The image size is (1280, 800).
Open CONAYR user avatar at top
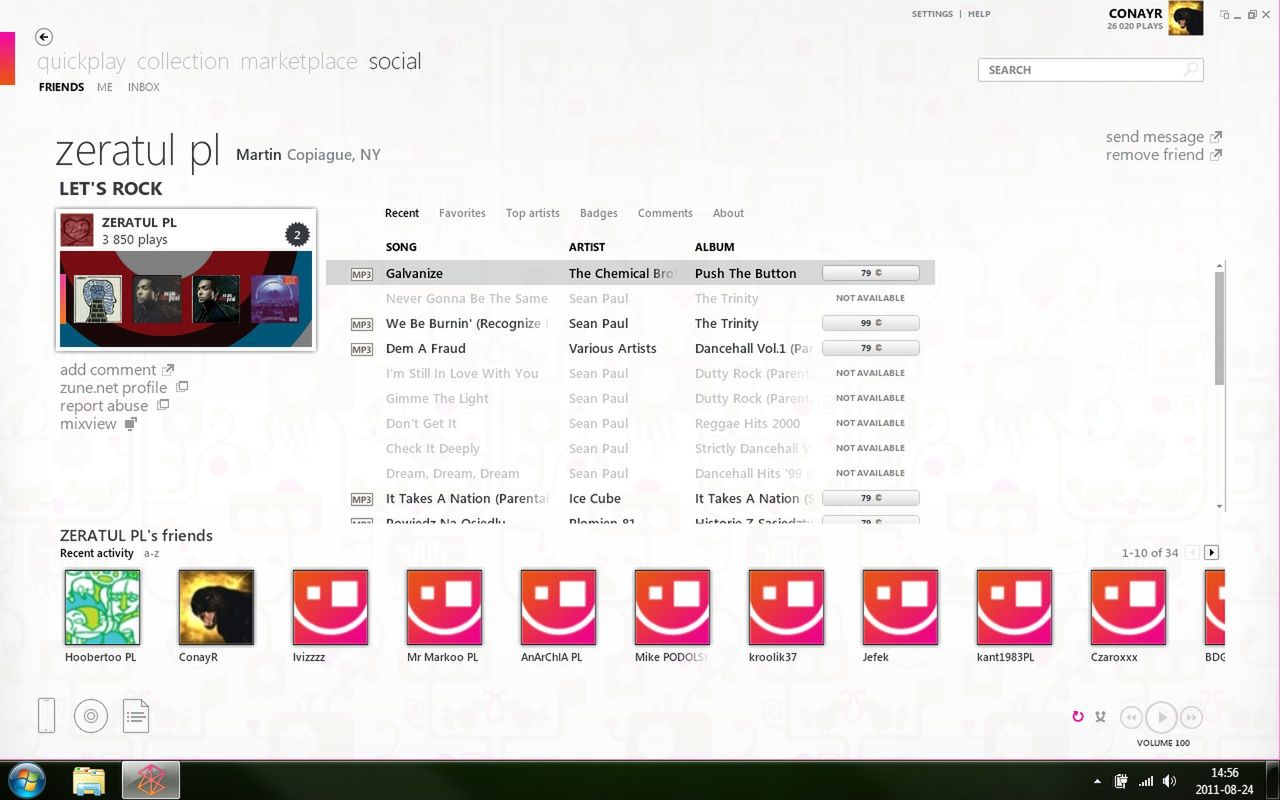tap(1186, 17)
